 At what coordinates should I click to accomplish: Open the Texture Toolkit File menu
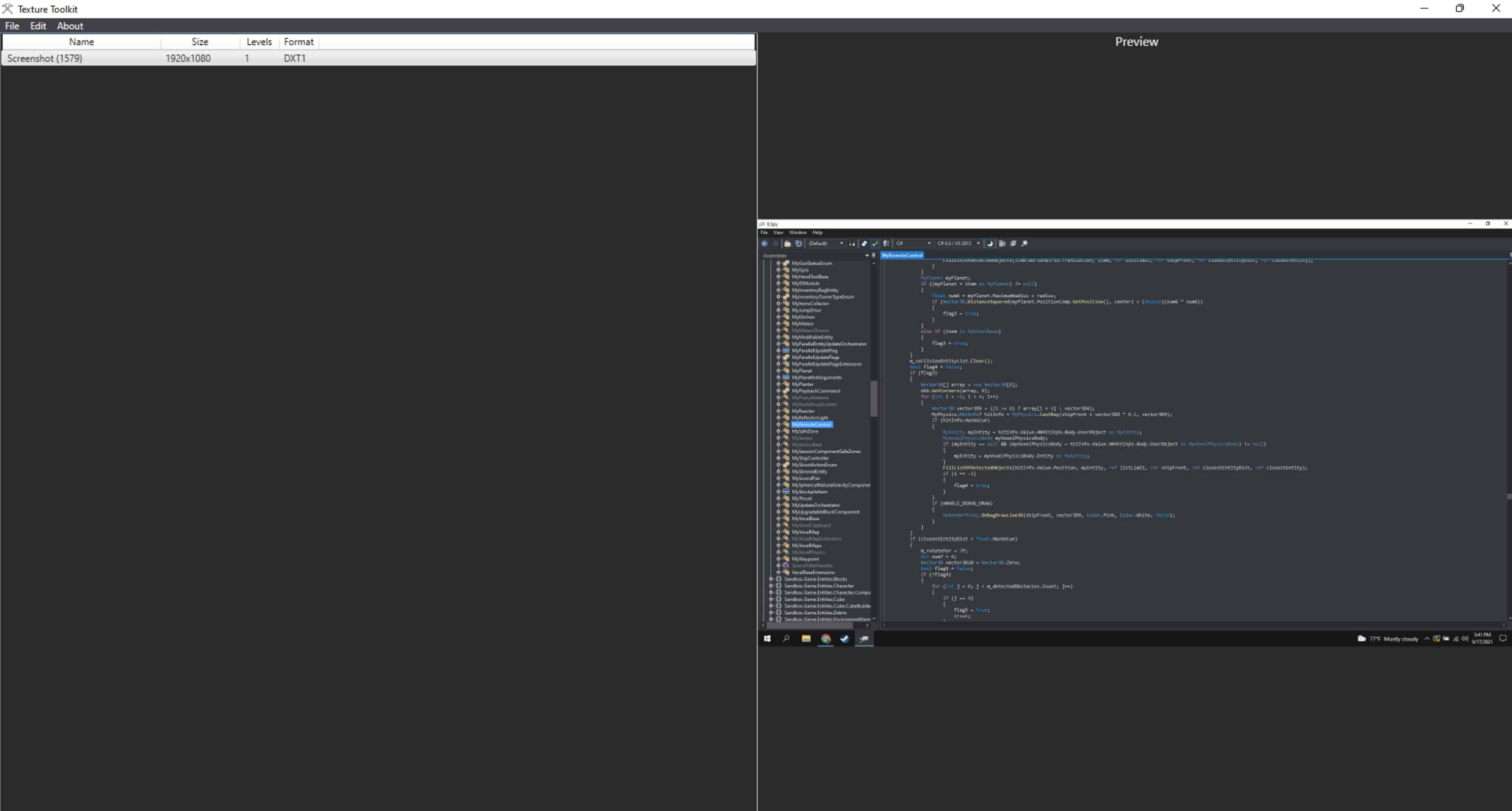point(12,26)
